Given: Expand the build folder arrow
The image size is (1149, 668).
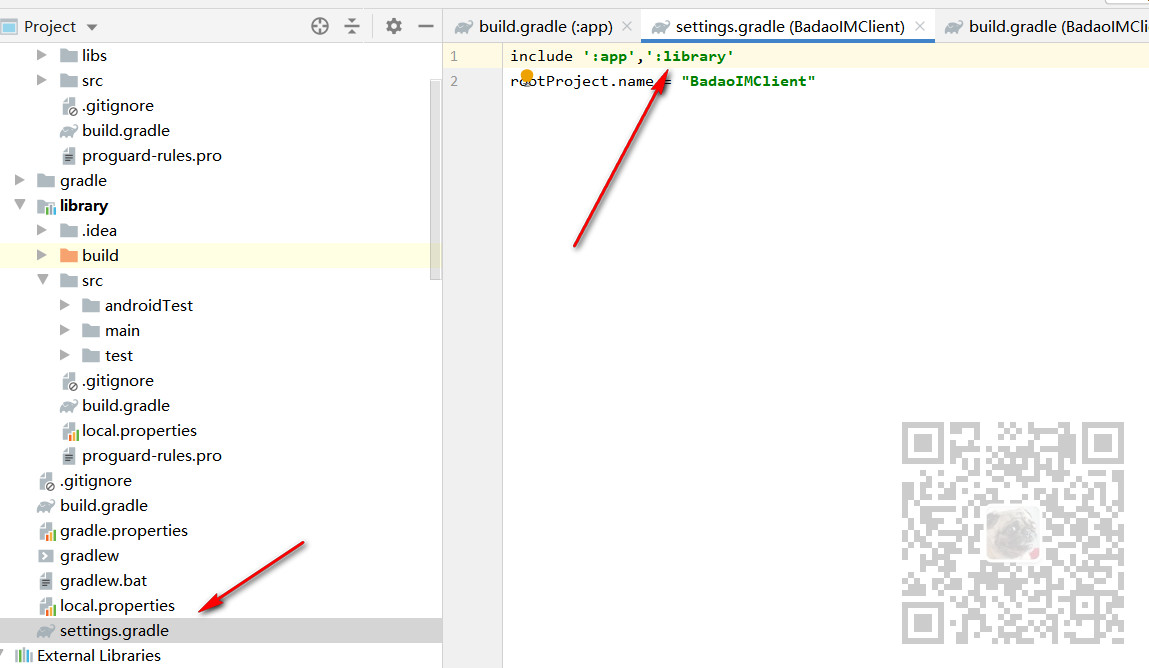Looking at the screenshot, I should pyautogui.click(x=42, y=255).
